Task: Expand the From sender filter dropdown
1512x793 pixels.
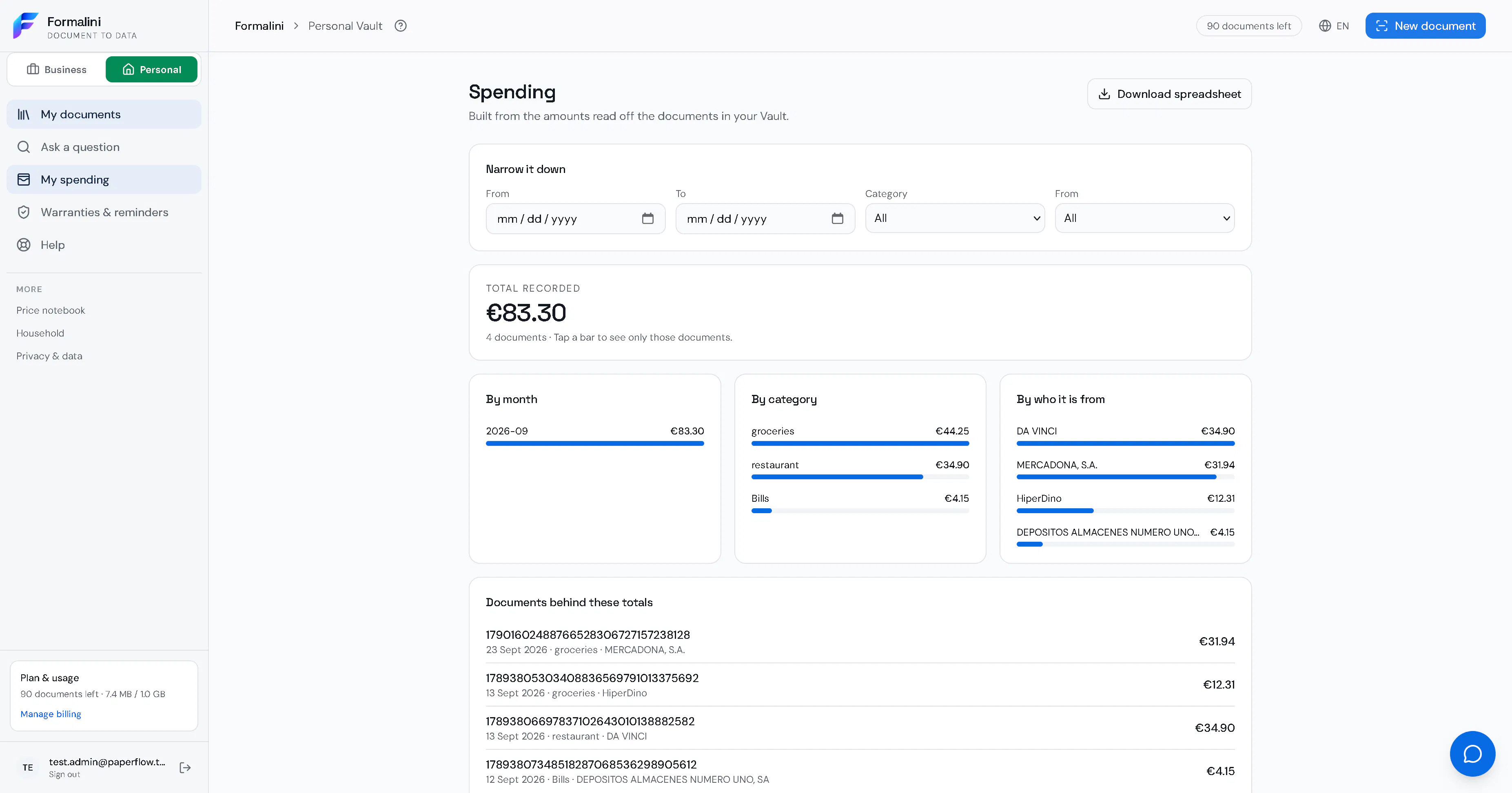Action: pyautogui.click(x=1144, y=218)
